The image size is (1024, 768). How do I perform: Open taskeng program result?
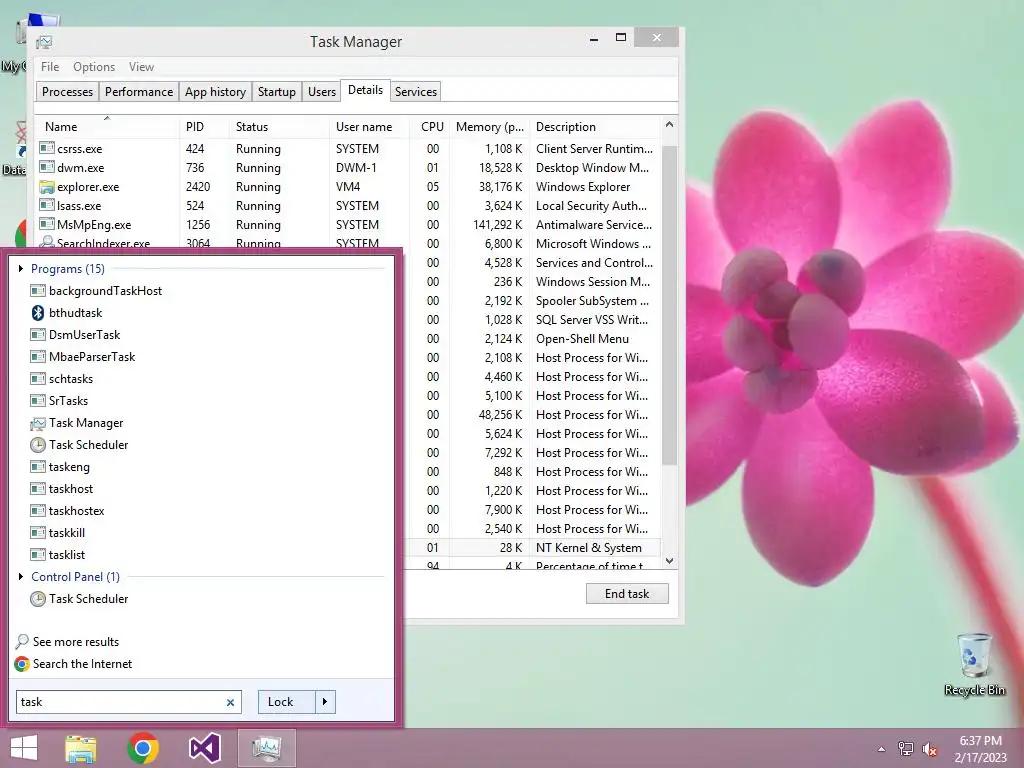(x=60, y=467)
